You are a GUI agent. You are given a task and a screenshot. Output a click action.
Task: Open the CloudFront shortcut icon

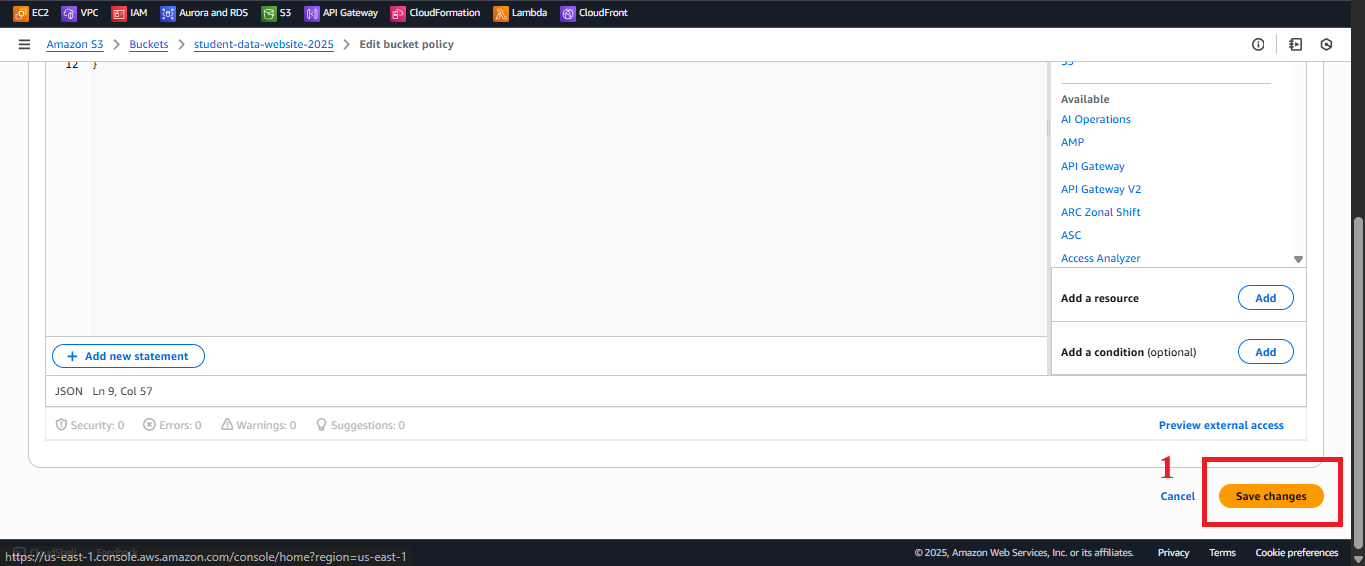pyautogui.click(x=568, y=13)
